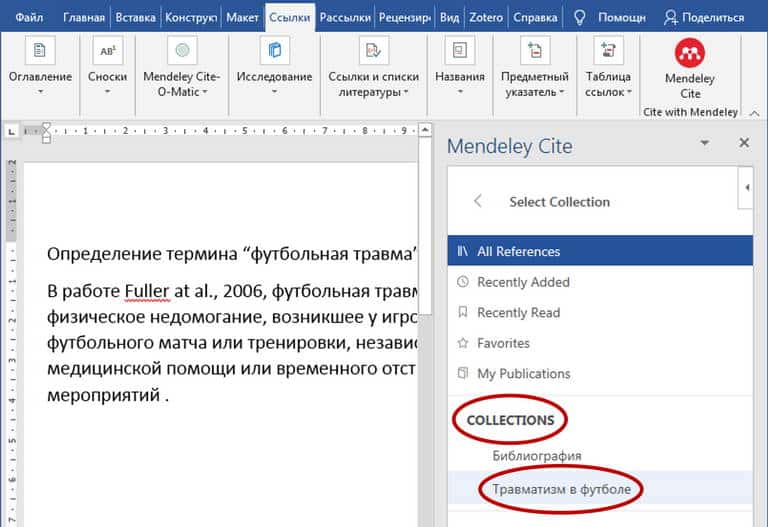This screenshot has width=768, height=527.
Task: Click the star icon beside Favorites
Action: [x=463, y=343]
